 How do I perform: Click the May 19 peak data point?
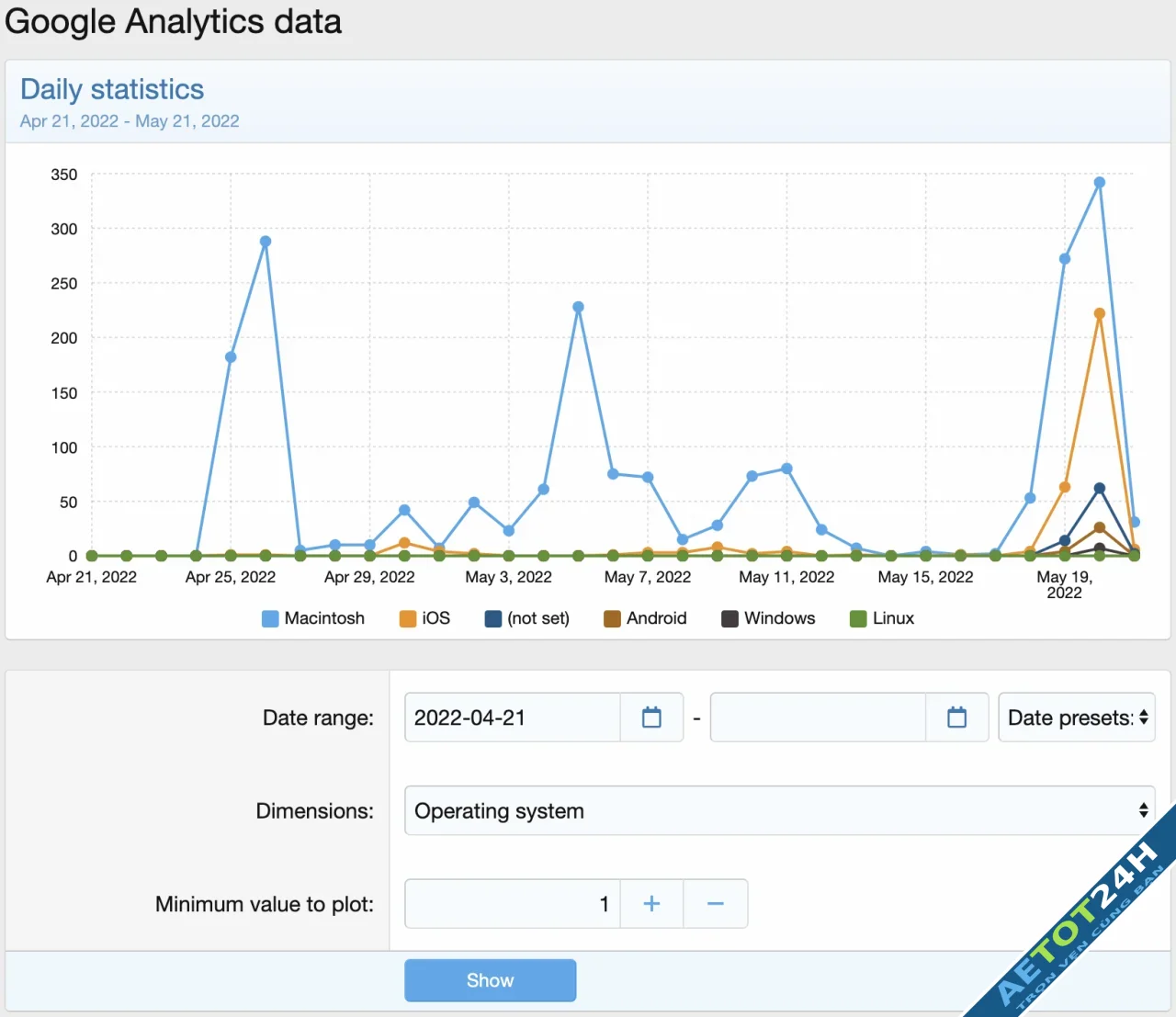(x=1099, y=183)
